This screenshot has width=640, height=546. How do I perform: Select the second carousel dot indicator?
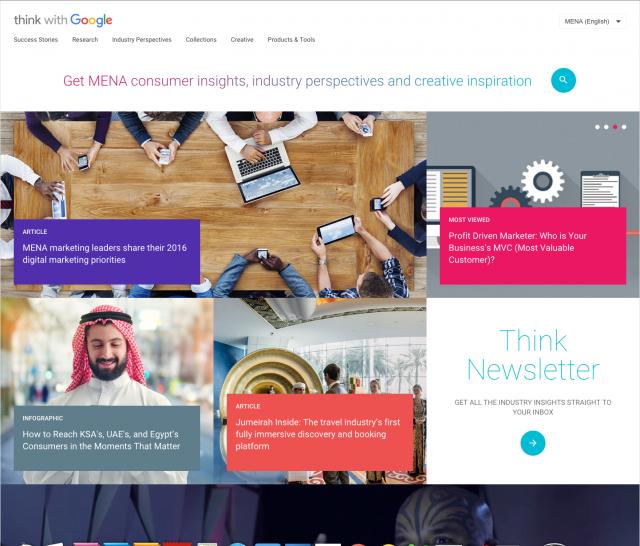606,127
